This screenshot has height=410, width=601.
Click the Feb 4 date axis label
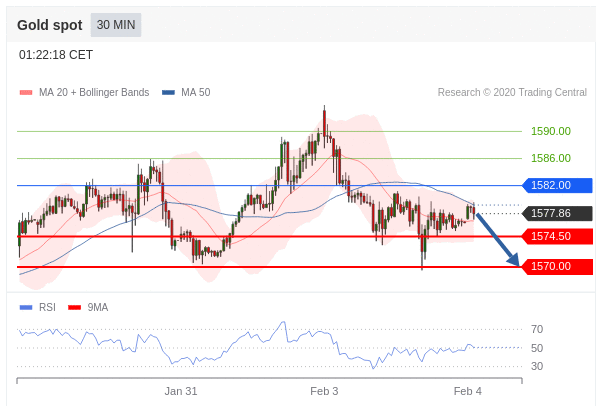click(x=468, y=391)
